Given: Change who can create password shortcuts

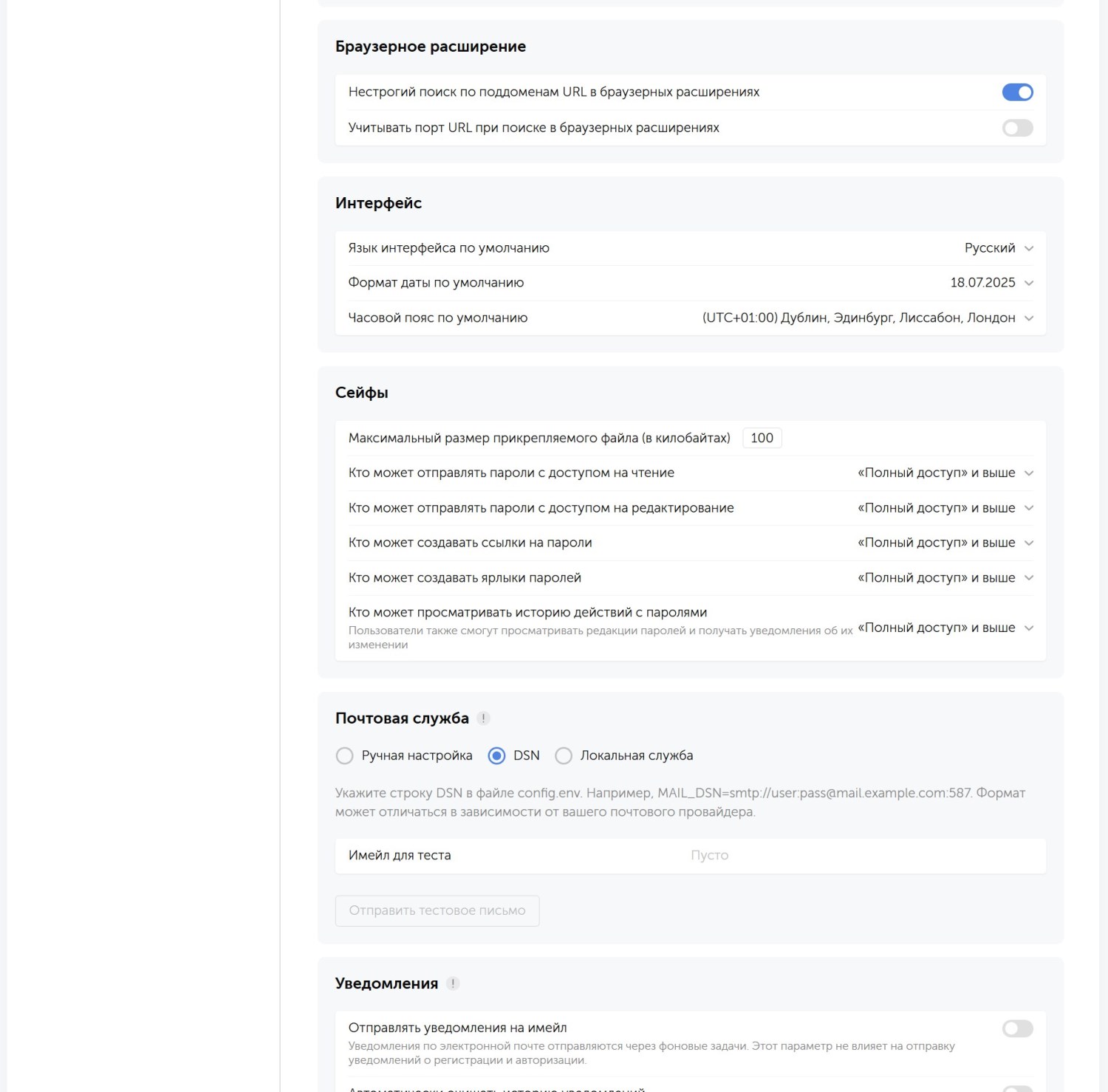Looking at the screenshot, I should [x=944, y=578].
